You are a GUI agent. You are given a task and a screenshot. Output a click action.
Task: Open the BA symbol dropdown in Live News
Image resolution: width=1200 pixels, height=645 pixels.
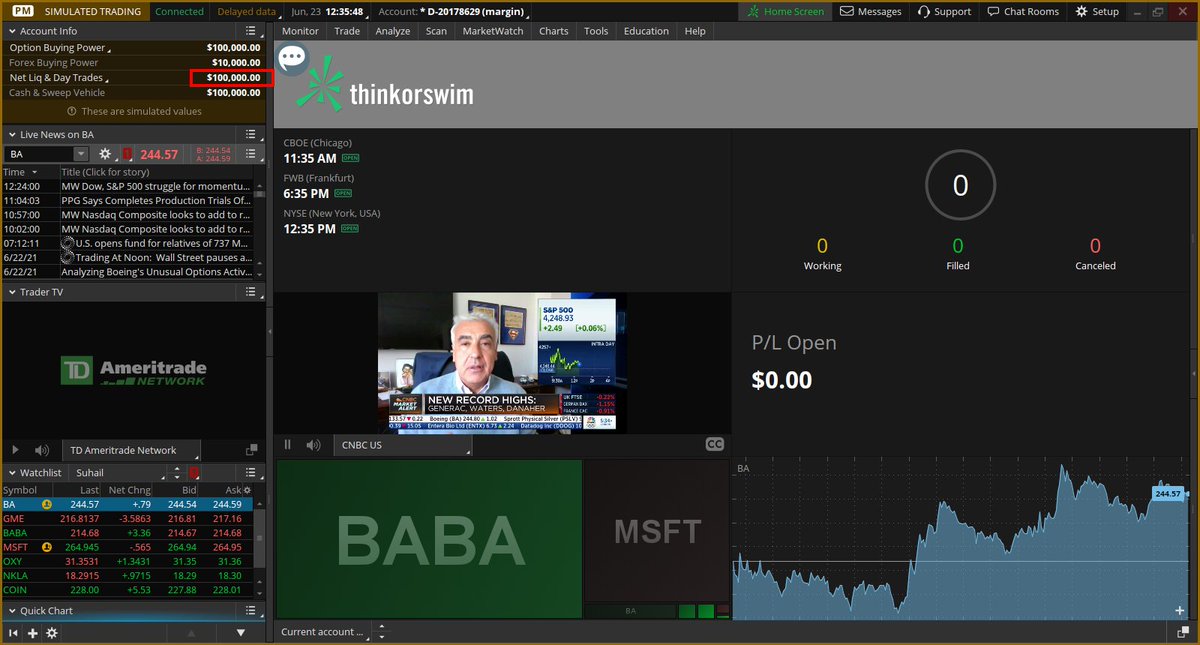[80, 154]
